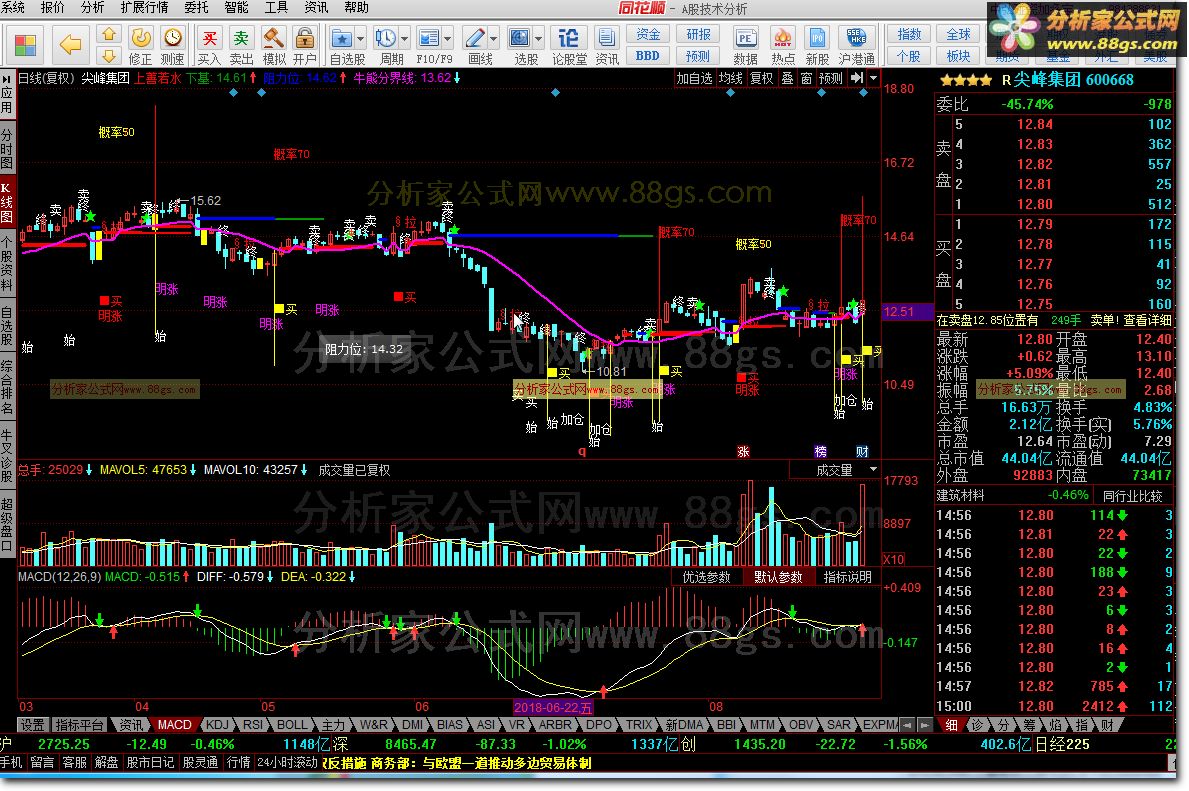Switch to 分时图 side tab
1189x791 pixels.
click(7, 149)
